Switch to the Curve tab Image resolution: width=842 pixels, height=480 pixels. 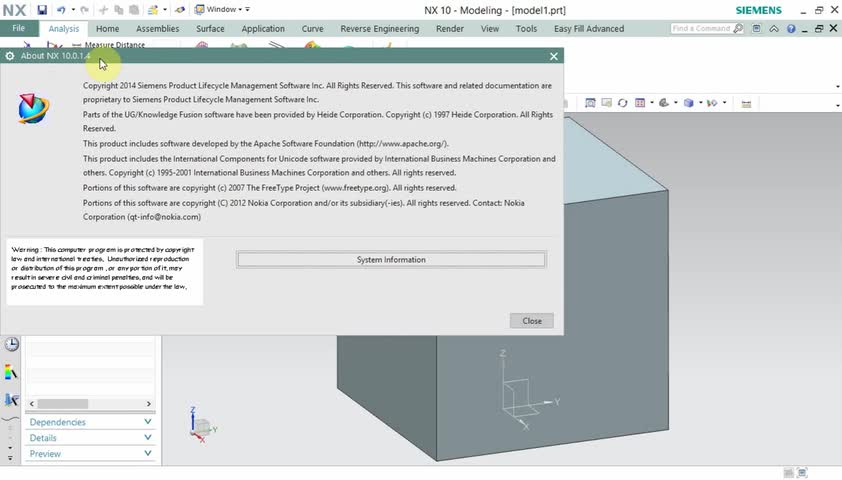coord(313,28)
